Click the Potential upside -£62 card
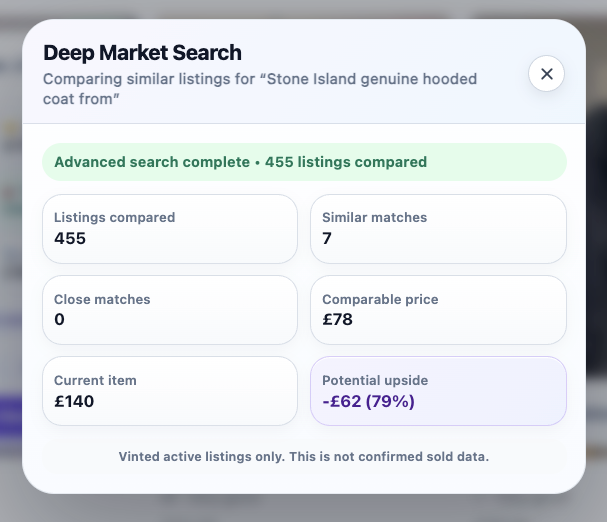 (x=438, y=391)
